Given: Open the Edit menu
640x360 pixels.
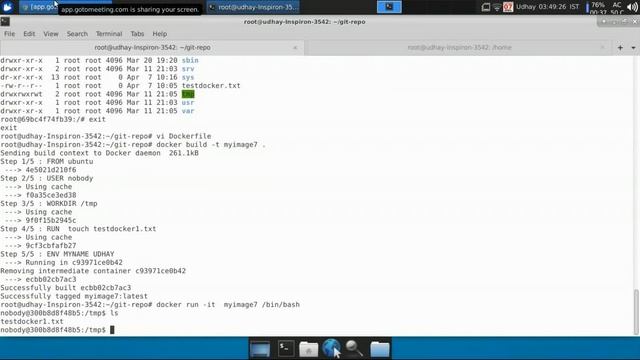Looking at the screenshot, I should coord(29,34).
